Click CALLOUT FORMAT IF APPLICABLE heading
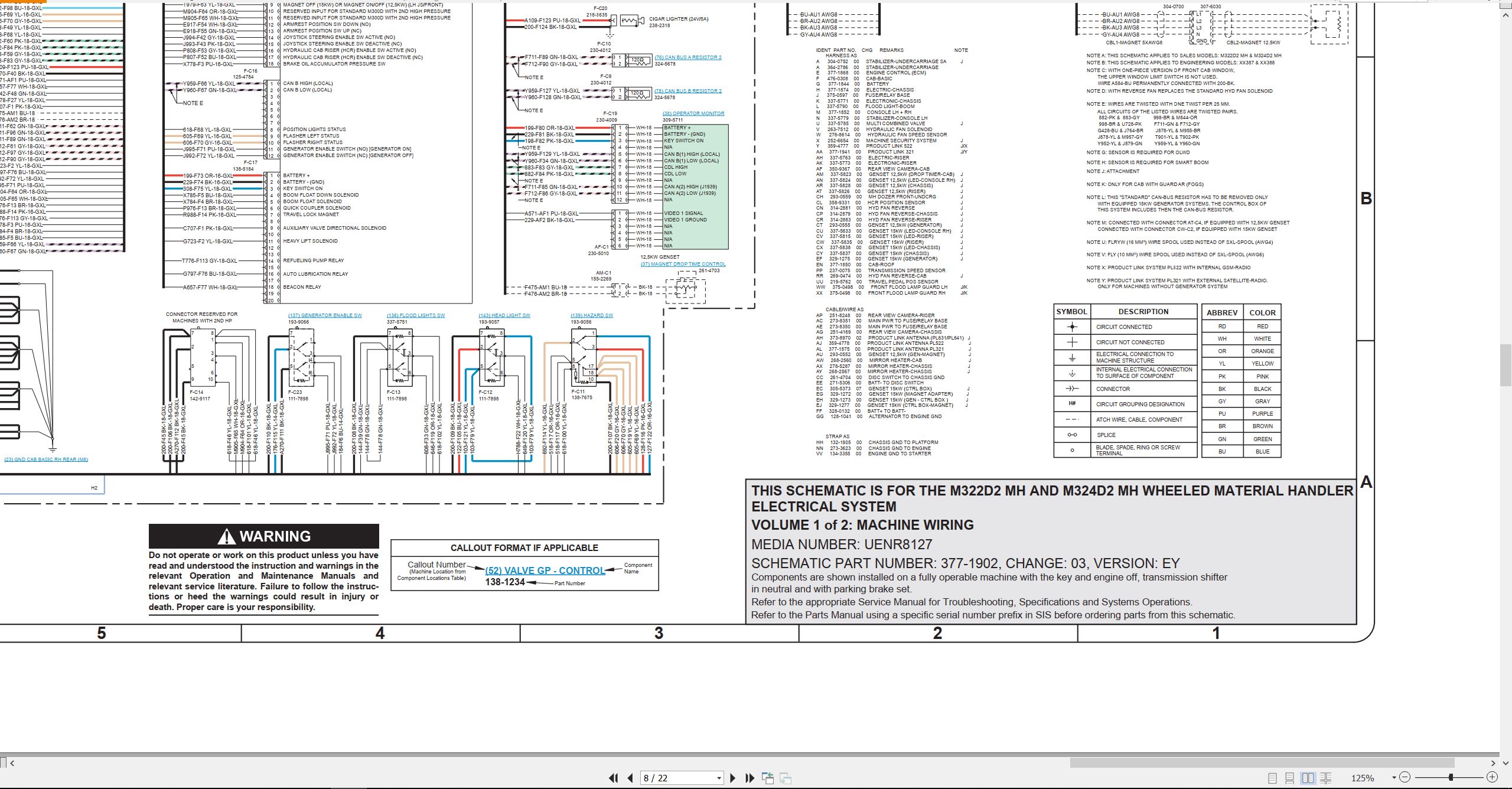The height and width of the screenshot is (789, 1512). coord(524,548)
